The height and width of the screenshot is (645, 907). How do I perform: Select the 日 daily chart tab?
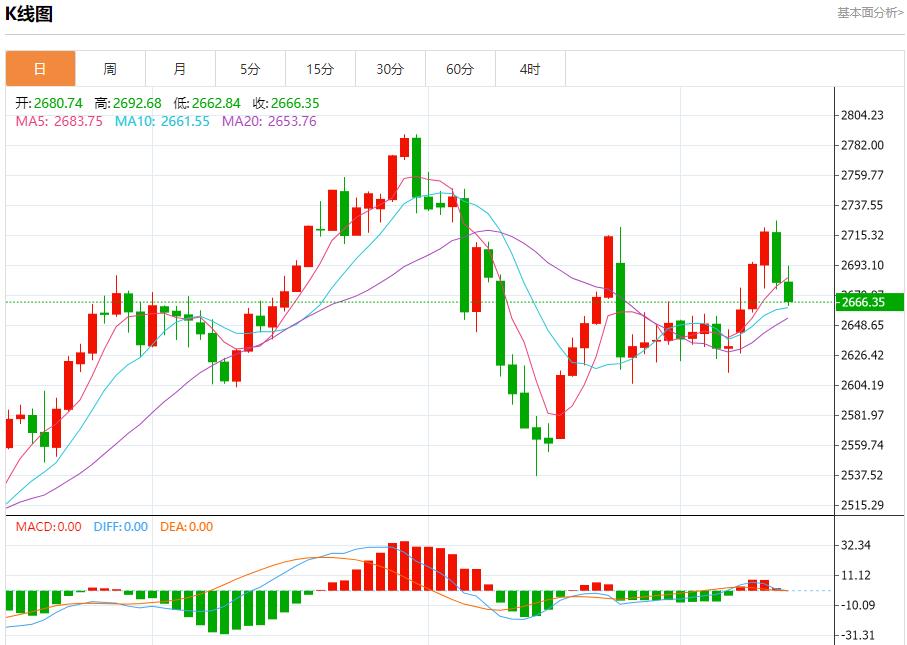point(40,69)
